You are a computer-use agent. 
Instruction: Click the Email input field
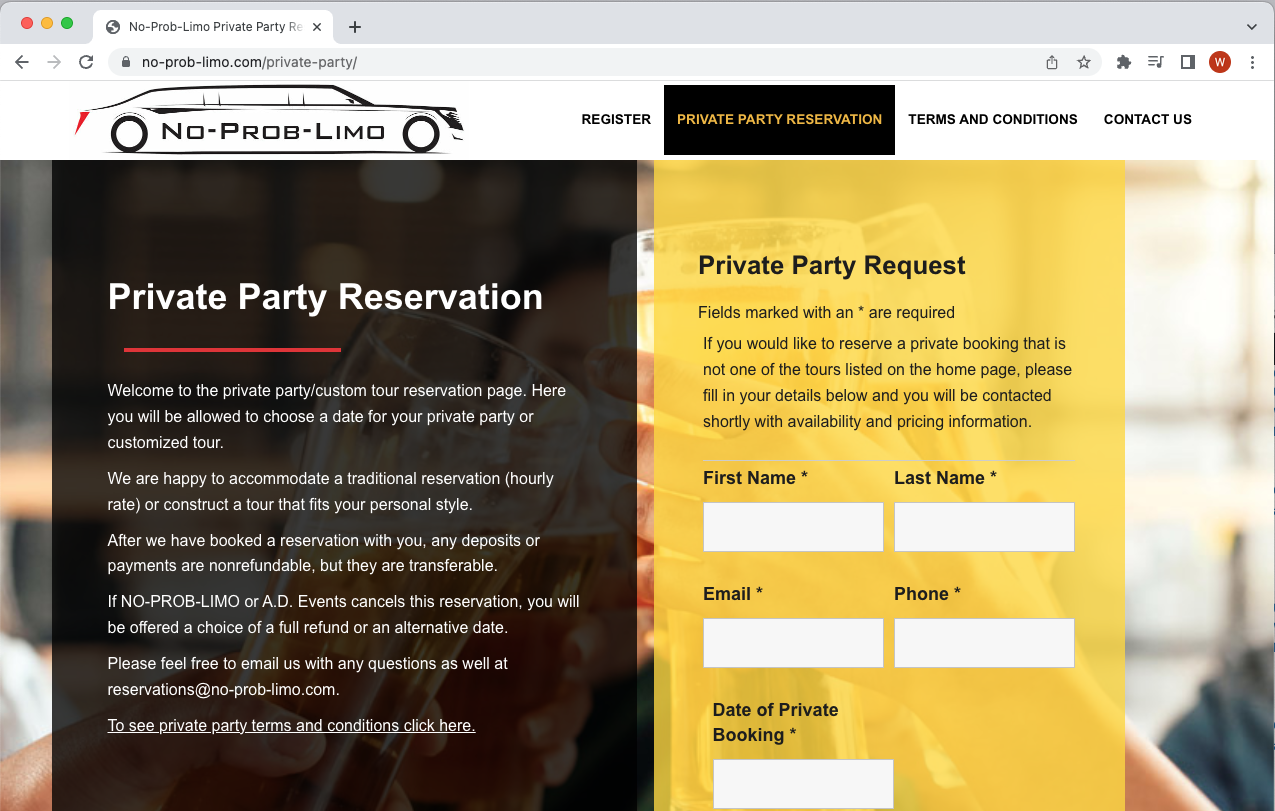(793, 643)
